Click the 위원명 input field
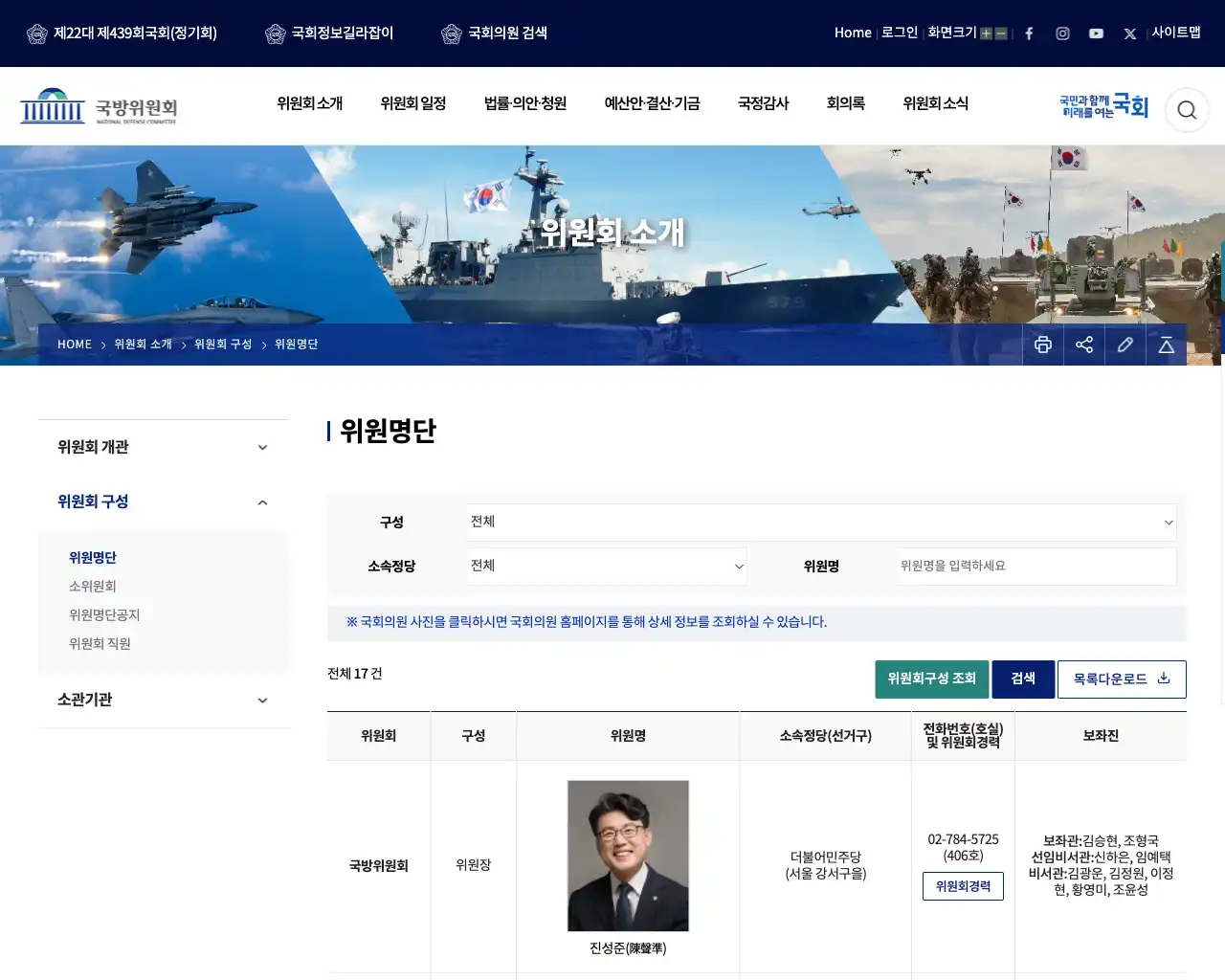The width and height of the screenshot is (1225, 980). tap(1035, 567)
